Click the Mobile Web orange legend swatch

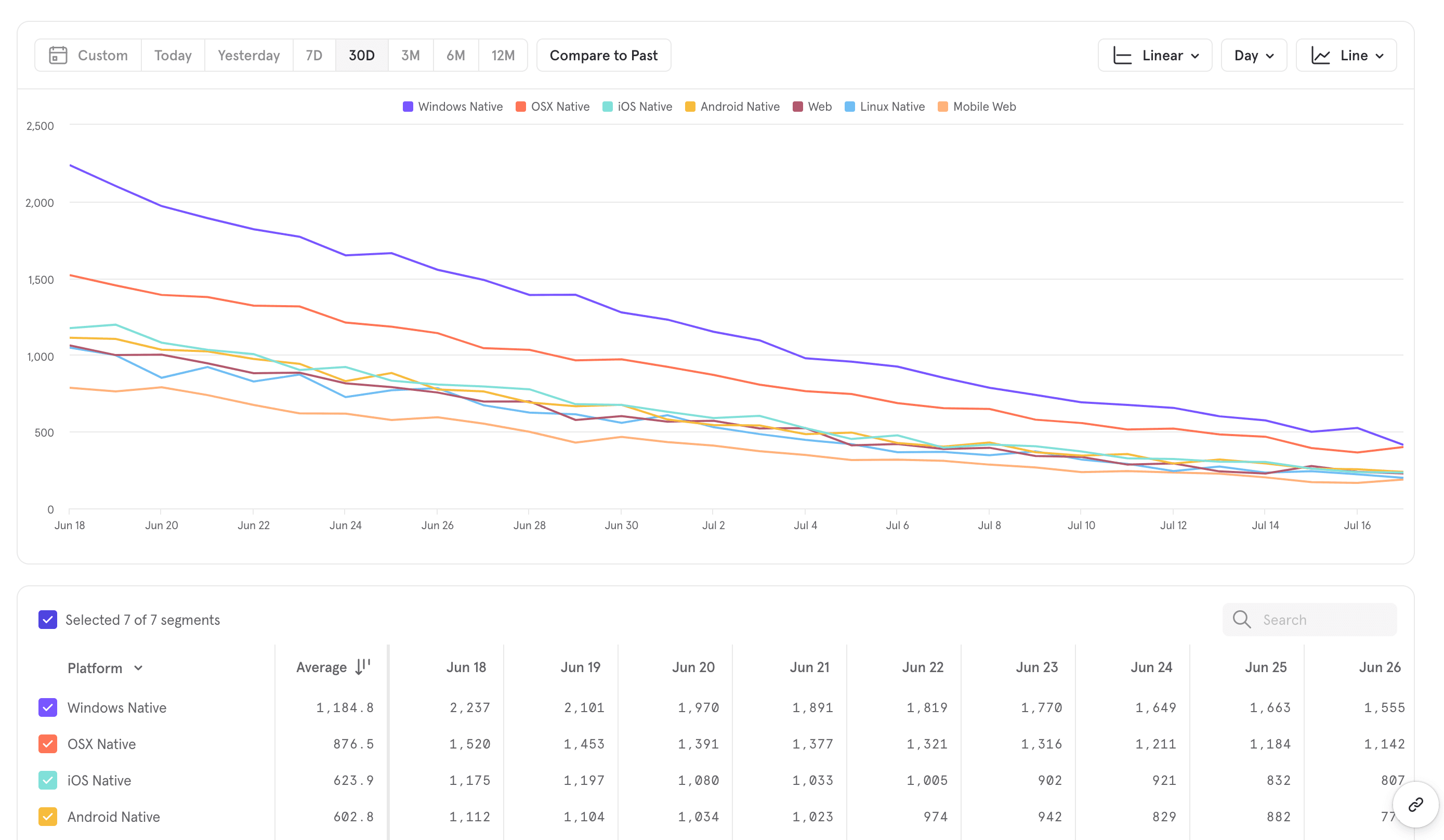tap(942, 107)
